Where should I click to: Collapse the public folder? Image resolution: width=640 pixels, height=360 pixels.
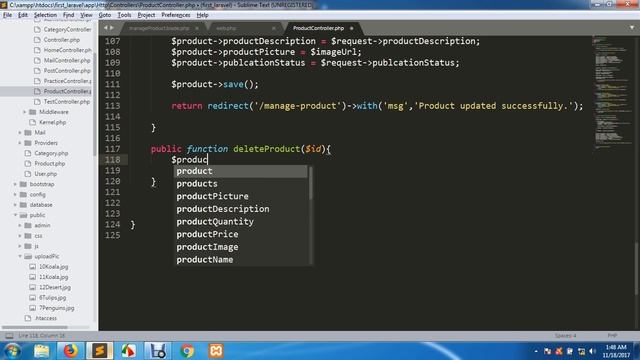pyautogui.click(x=15, y=215)
